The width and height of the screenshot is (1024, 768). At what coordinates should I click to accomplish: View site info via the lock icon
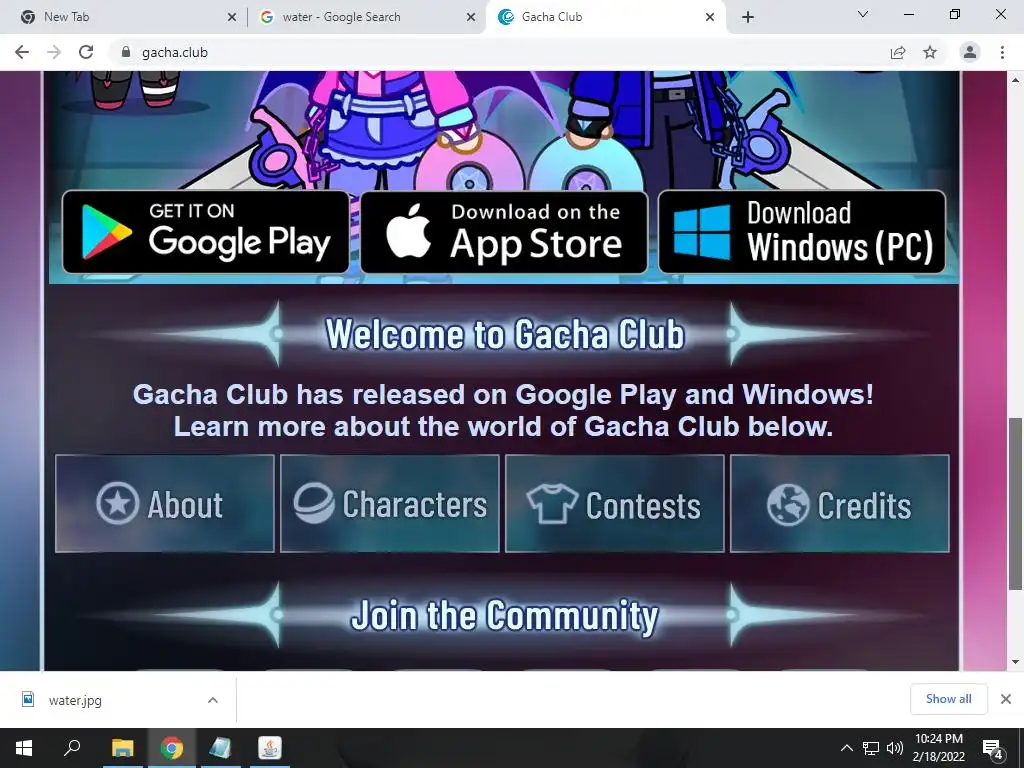126,52
